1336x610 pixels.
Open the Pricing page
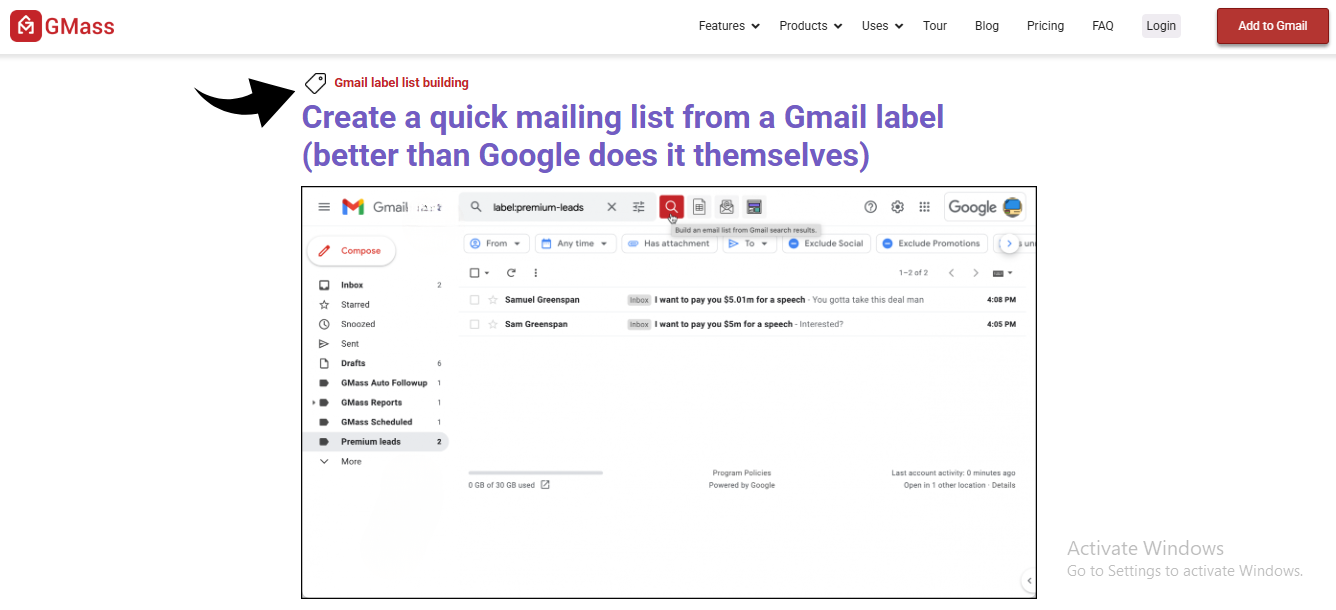coord(1045,26)
